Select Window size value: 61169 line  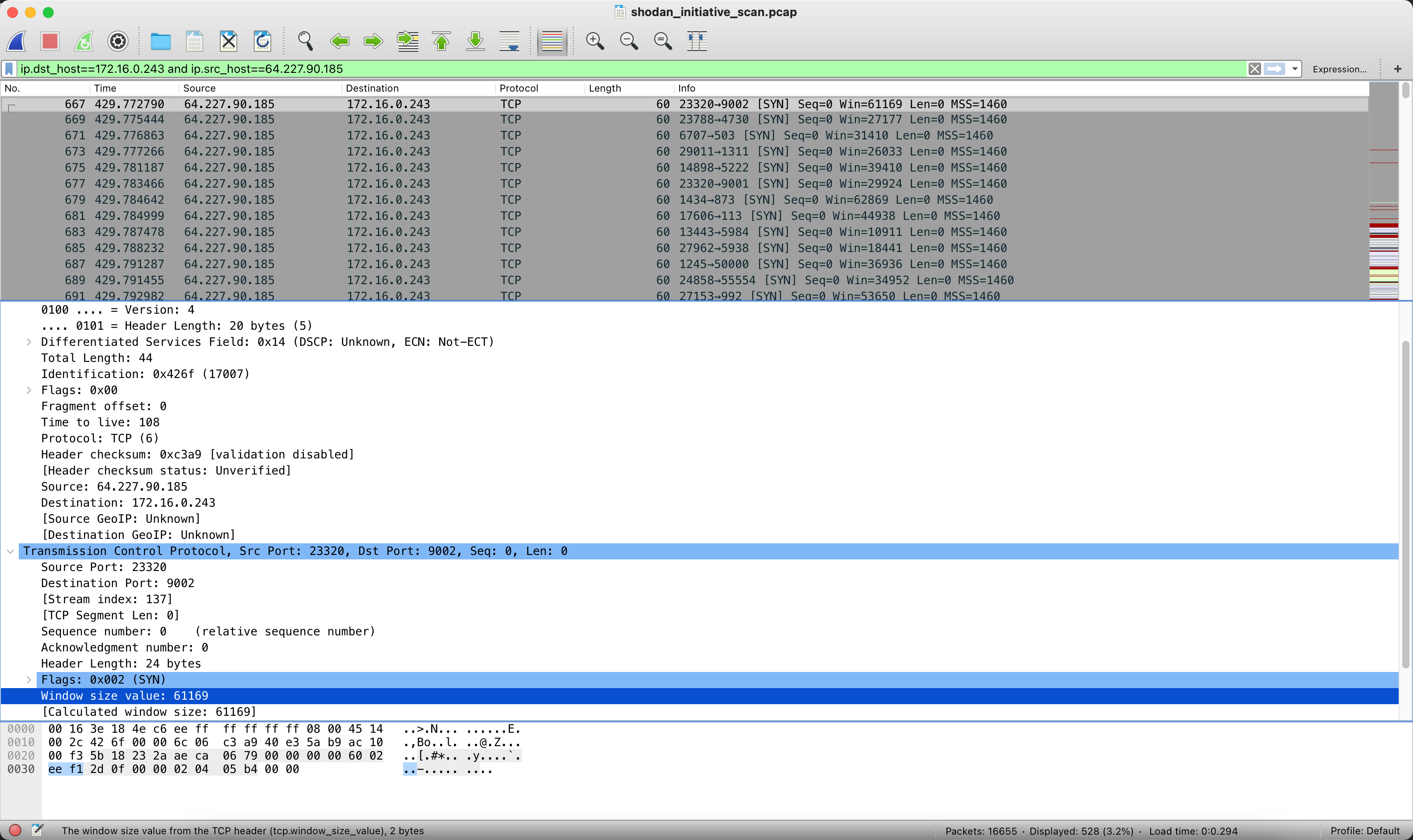(x=700, y=696)
